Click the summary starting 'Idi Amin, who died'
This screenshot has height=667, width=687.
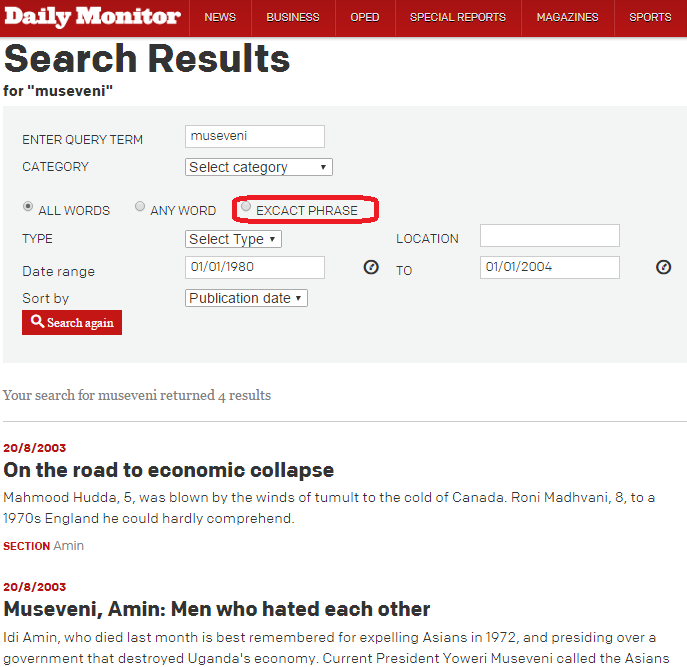coord(336,648)
